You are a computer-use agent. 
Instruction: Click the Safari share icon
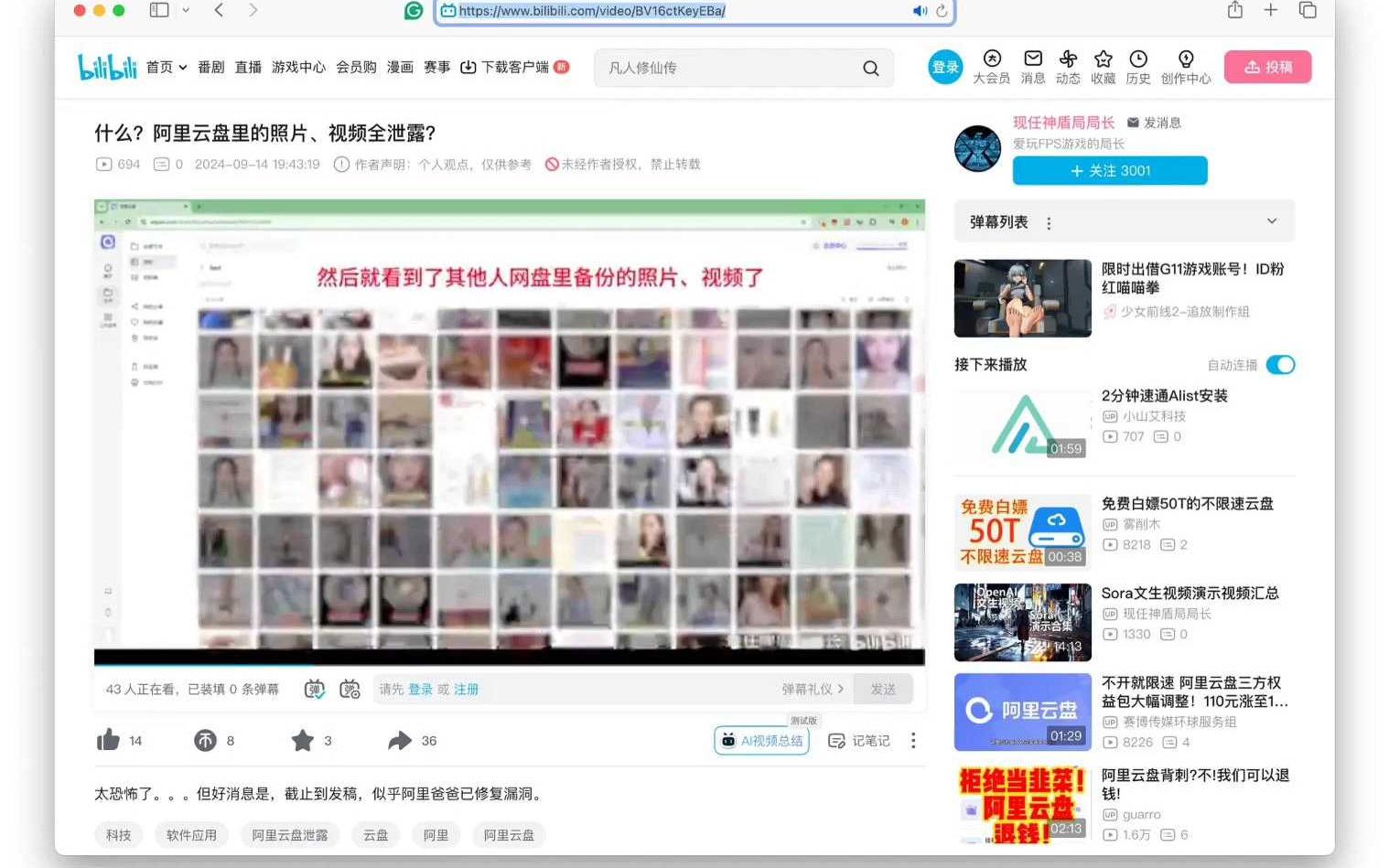[1235, 10]
